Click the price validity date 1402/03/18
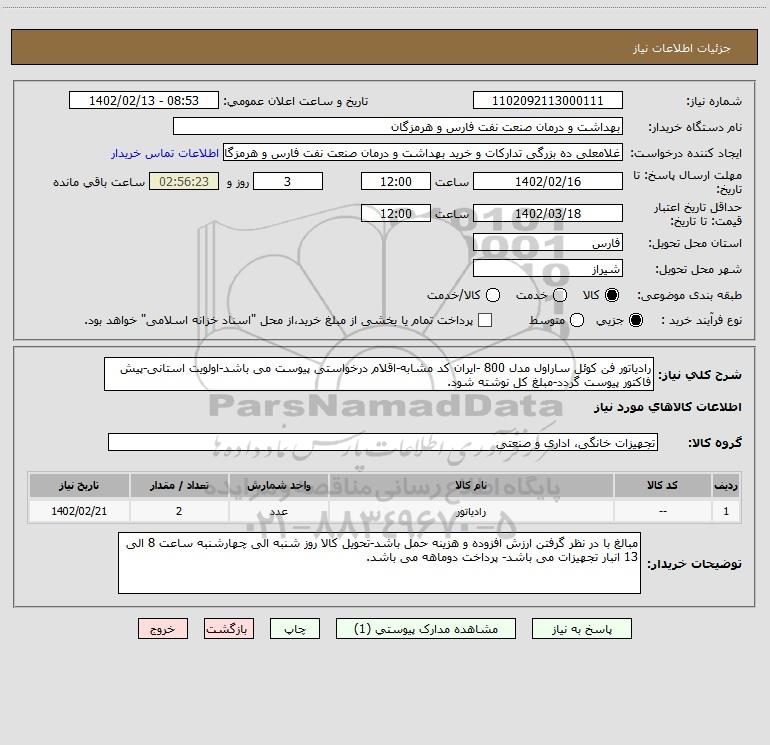The image size is (770, 745). pos(548,214)
